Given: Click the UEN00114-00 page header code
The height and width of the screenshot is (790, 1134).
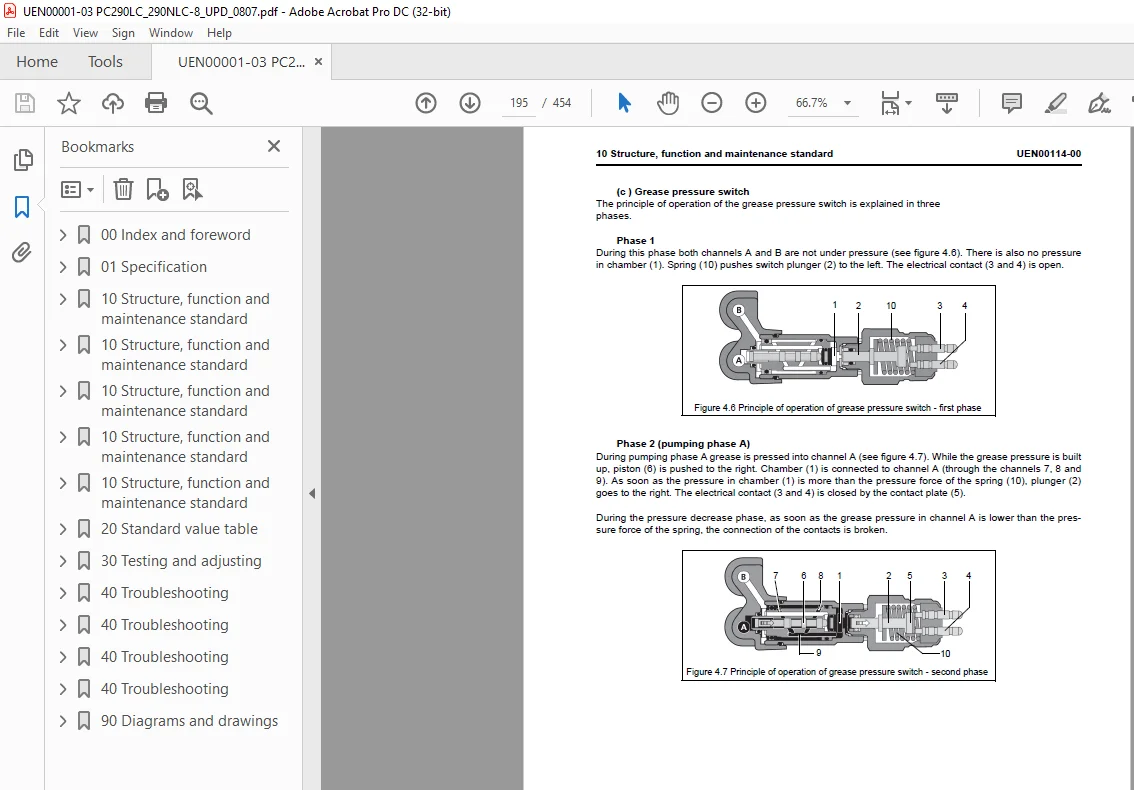Looking at the screenshot, I should [1049, 153].
